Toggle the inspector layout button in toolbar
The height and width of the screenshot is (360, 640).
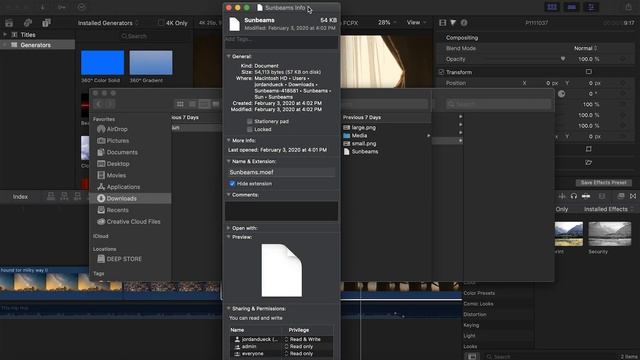pyautogui.click(x=591, y=7)
